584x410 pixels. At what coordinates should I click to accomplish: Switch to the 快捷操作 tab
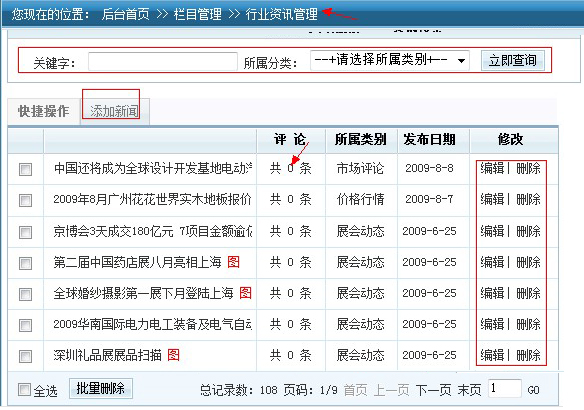[x=44, y=111]
